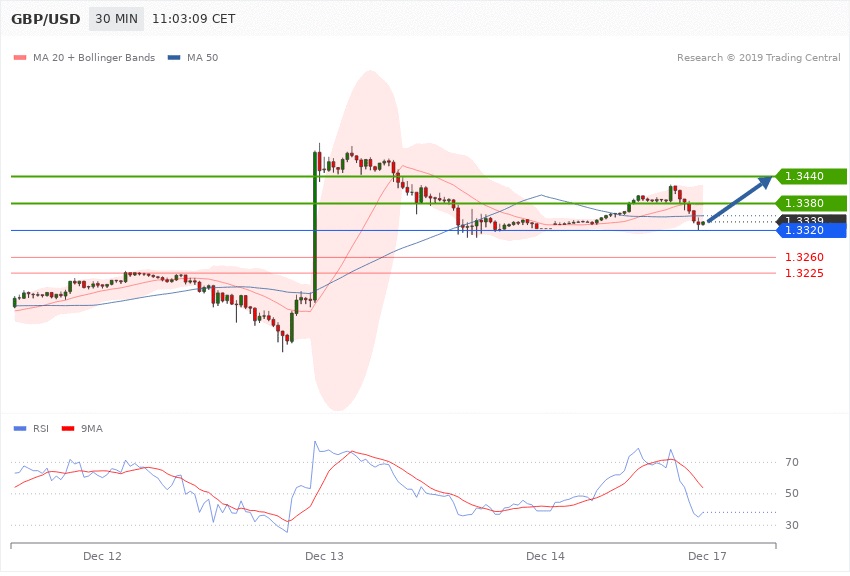The image size is (850, 576).
Task: Open the Research Trading Central copyright link
Action: click(x=758, y=58)
